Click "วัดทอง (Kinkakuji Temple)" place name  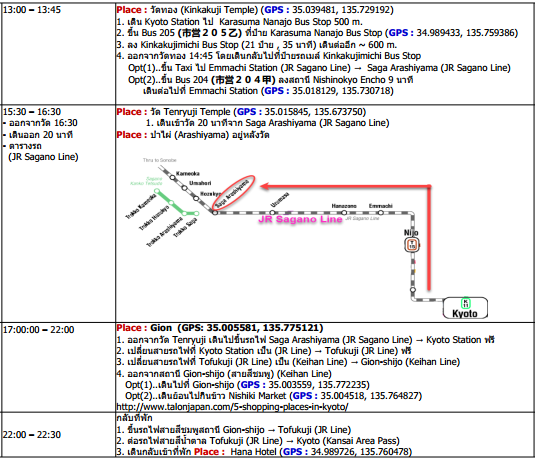click(x=204, y=10)
